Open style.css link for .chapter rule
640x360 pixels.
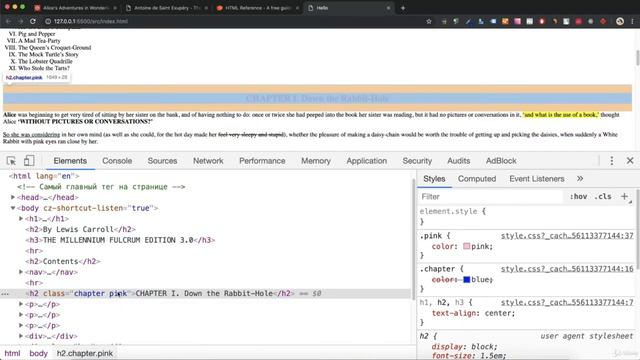(567, 269)
